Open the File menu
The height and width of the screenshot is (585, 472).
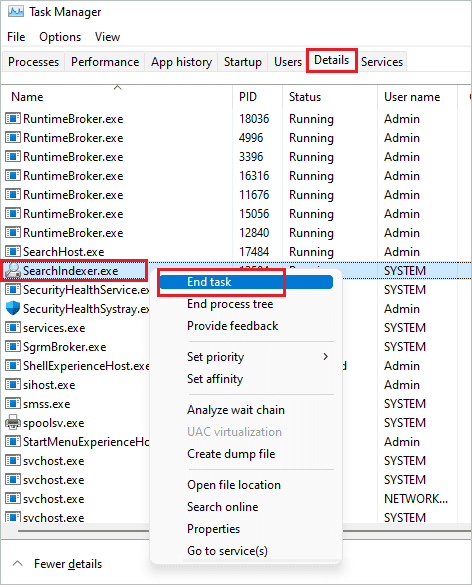pos(16,37)
